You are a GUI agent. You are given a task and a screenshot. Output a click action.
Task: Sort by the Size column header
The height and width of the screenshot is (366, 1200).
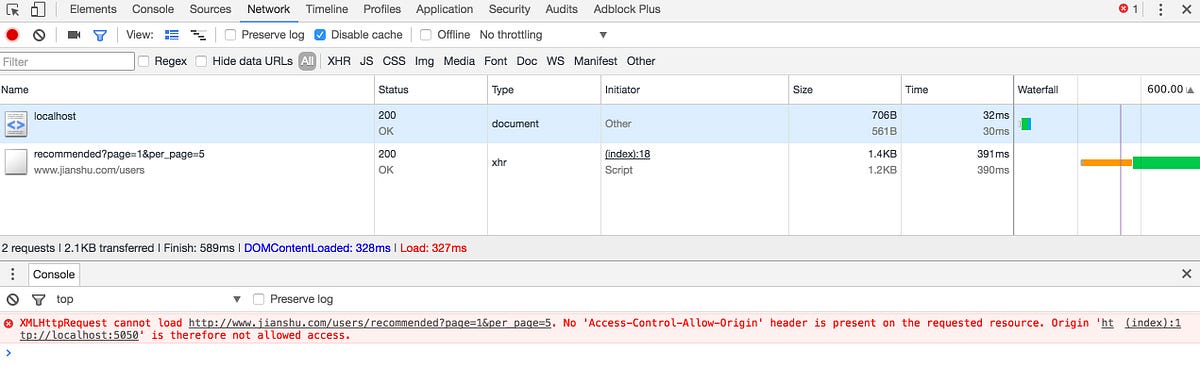click(x=845, y=89)
